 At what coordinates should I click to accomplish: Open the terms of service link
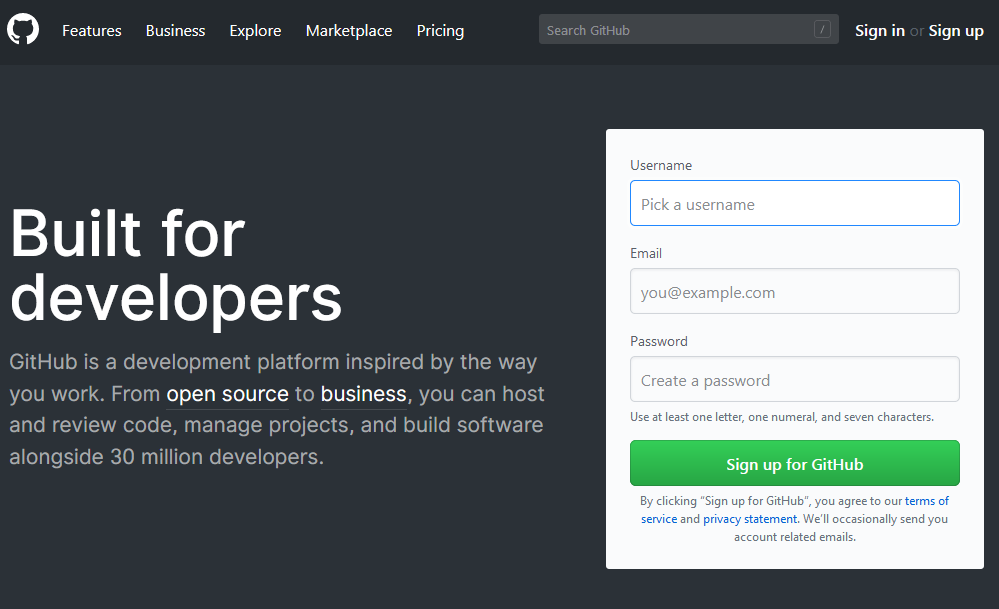tap(926, 501)
